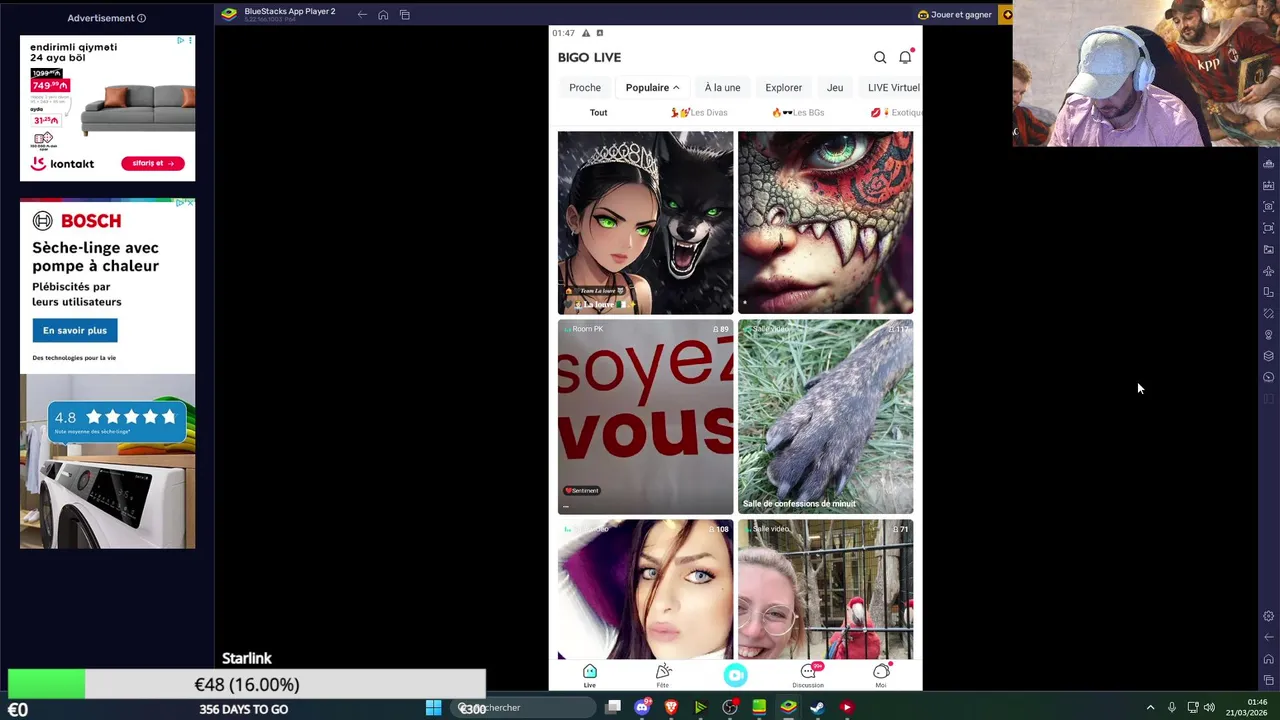This screenshot has height=720, width=1280.
Task: Open the stream thumbnail with 108 viewers
Action: (645, 589)
